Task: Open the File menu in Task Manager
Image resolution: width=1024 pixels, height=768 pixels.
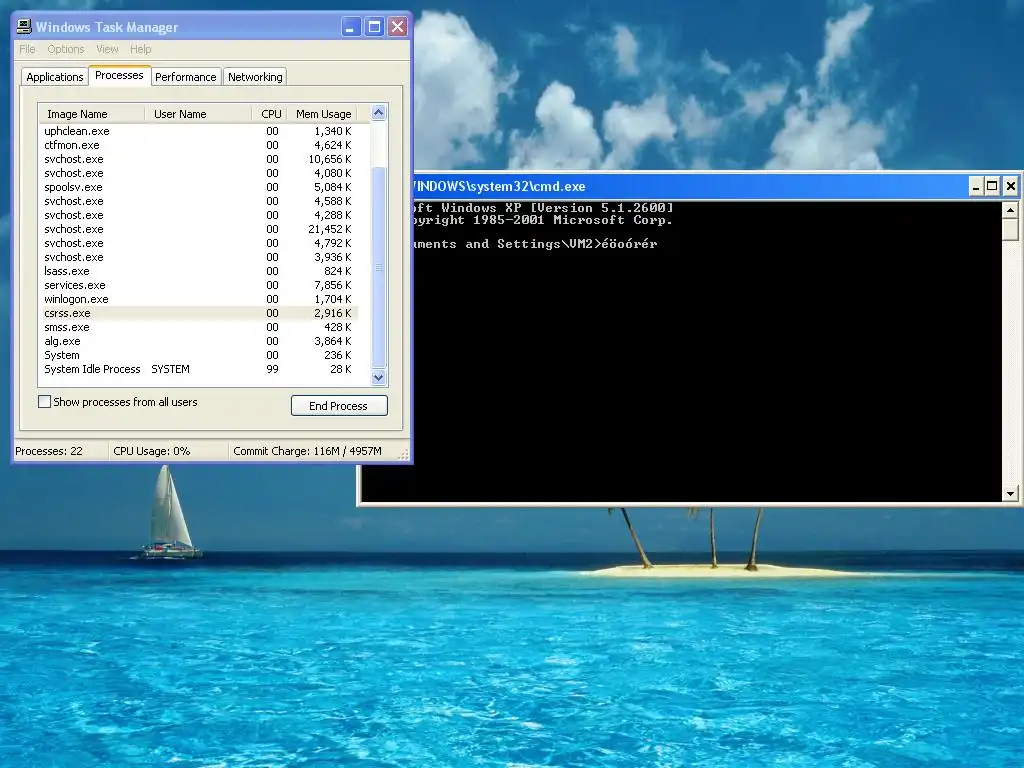Action: pyautogui.click(x=27, y=49)
